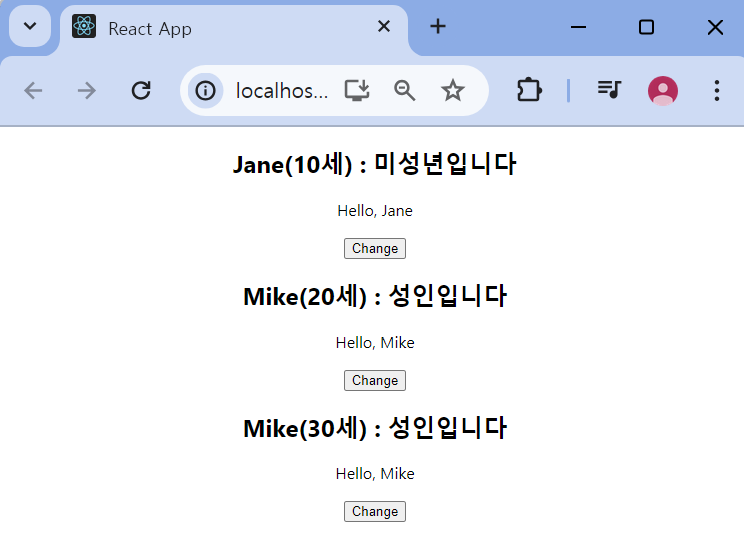This screenshot has height=534, width=744.
Task: Click the Hello, Jane text
Action: [375, 211]
